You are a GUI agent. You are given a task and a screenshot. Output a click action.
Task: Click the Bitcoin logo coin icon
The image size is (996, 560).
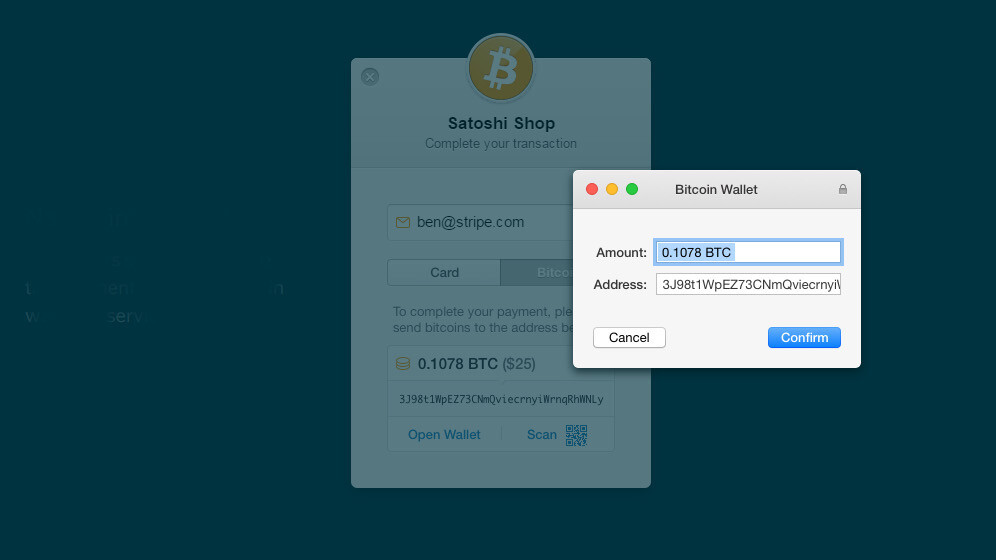tap(501, 68)
